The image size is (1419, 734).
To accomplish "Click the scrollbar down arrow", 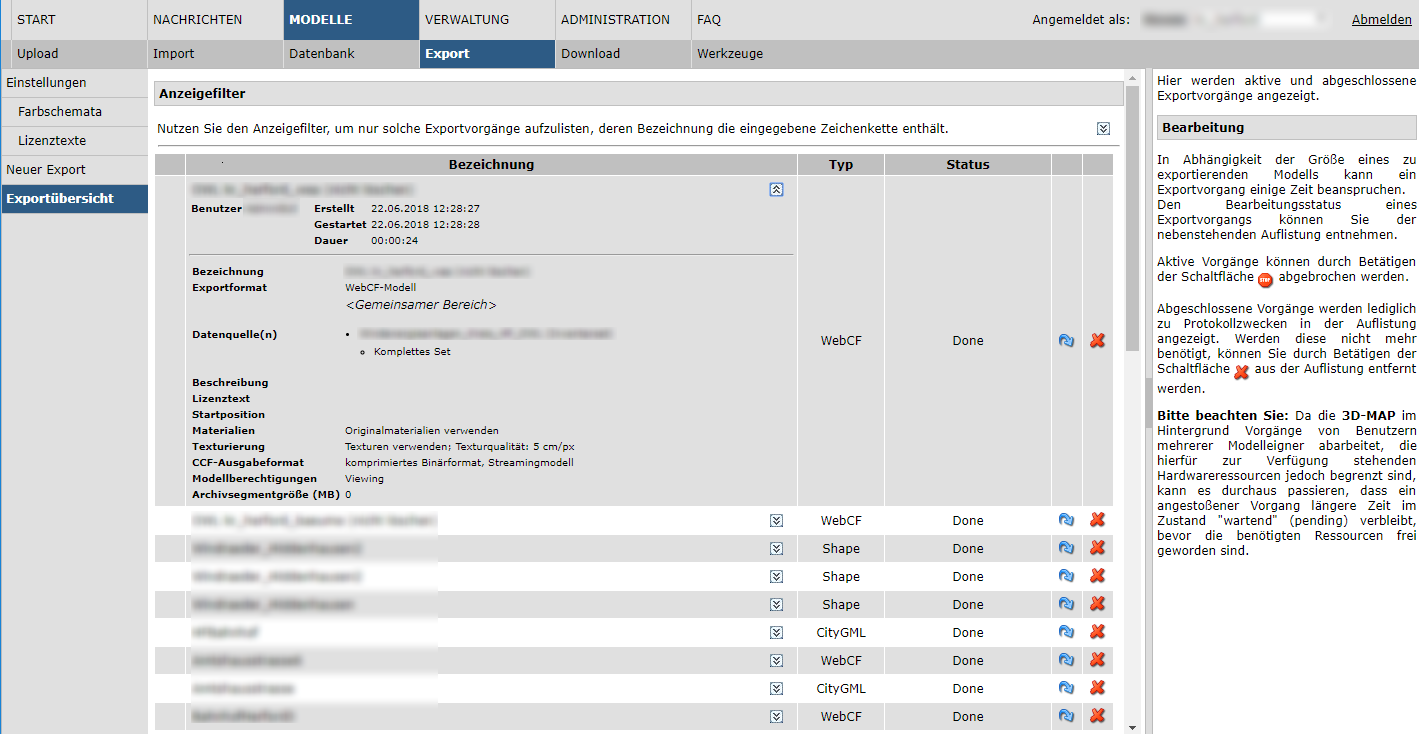I will [1132, 727].
